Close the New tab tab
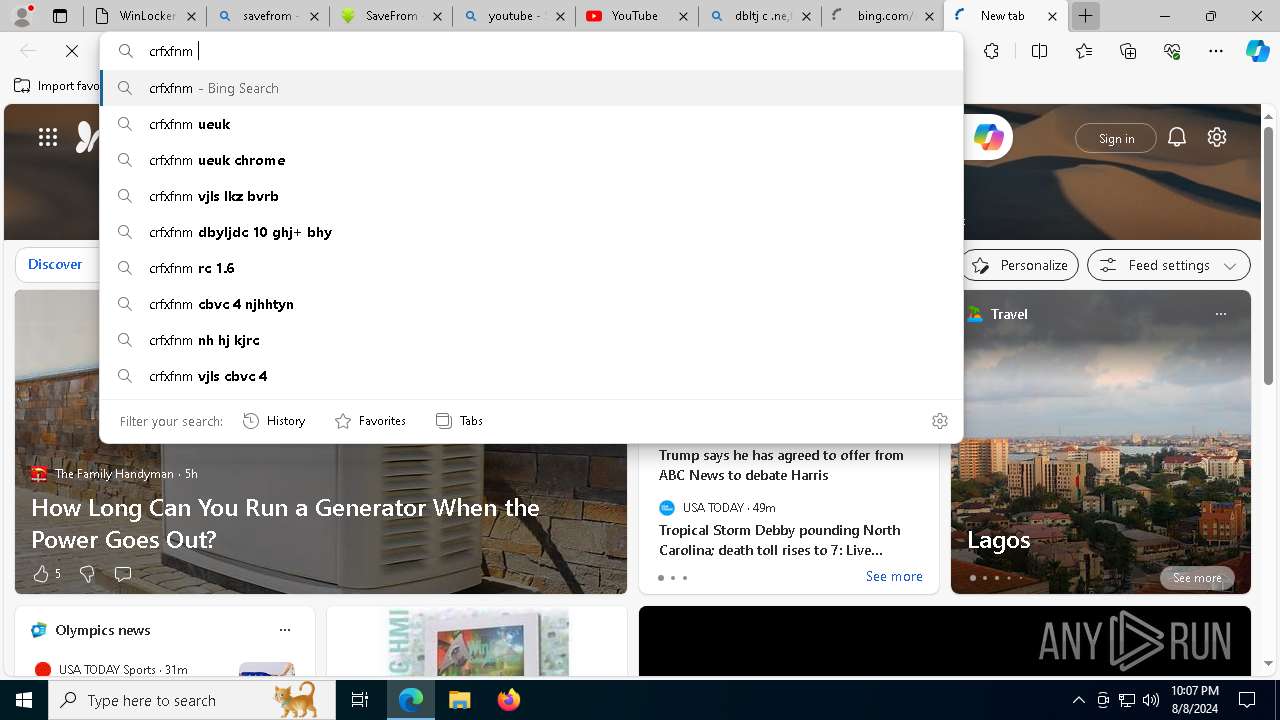 pos(1052,16)
